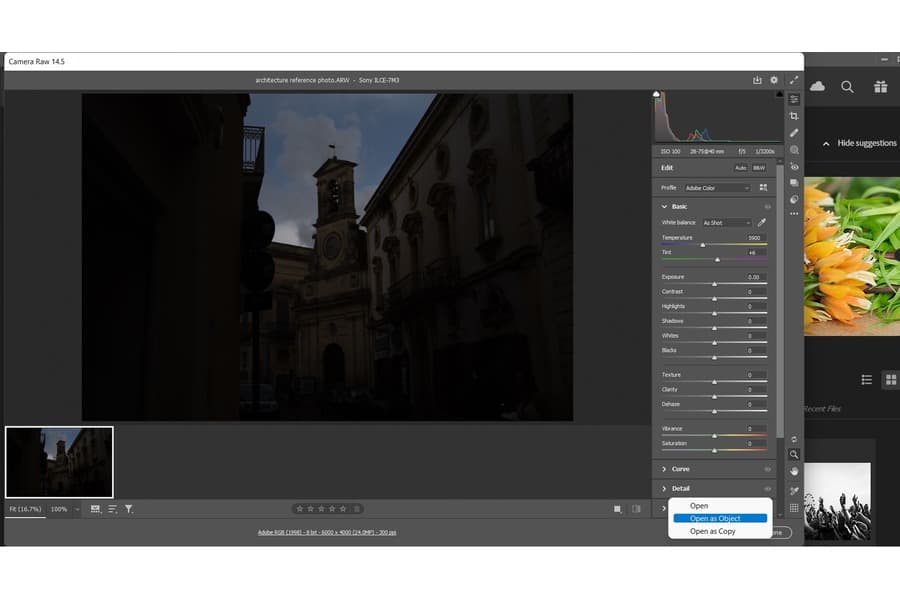Switch Photoshop home to list view
Viewport: 900px width, 600px height.
tap(867, 380)
